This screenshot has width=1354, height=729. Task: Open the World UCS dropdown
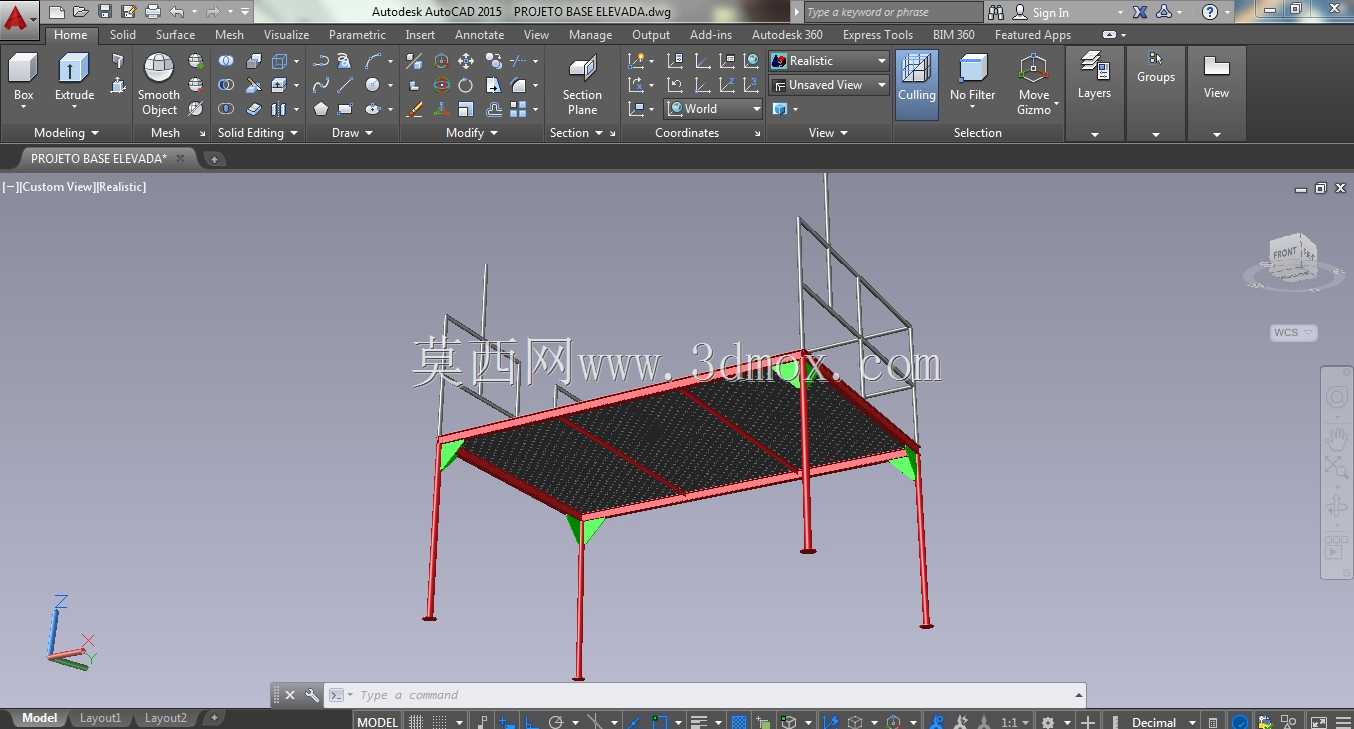click(714, 109)
